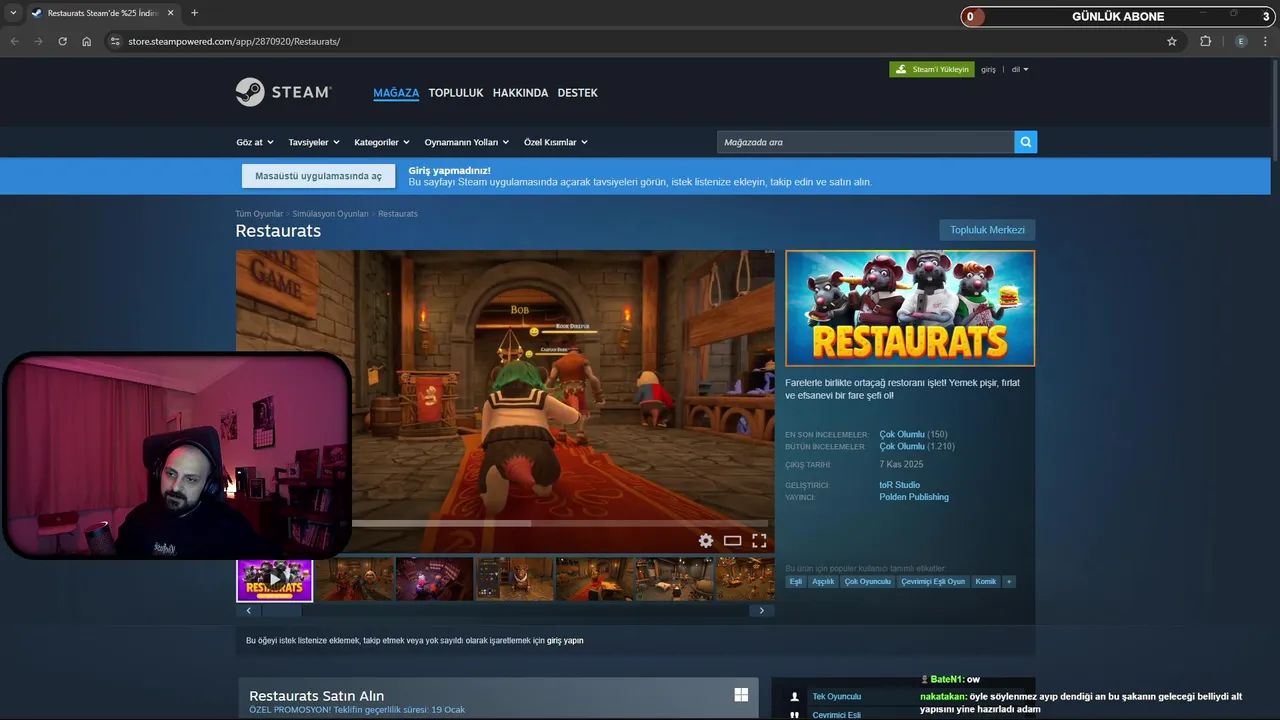Image resolution: width=1280 pixels, height=720 pixels.
Task: Reload the page with refresh icon
Action: 62,41
